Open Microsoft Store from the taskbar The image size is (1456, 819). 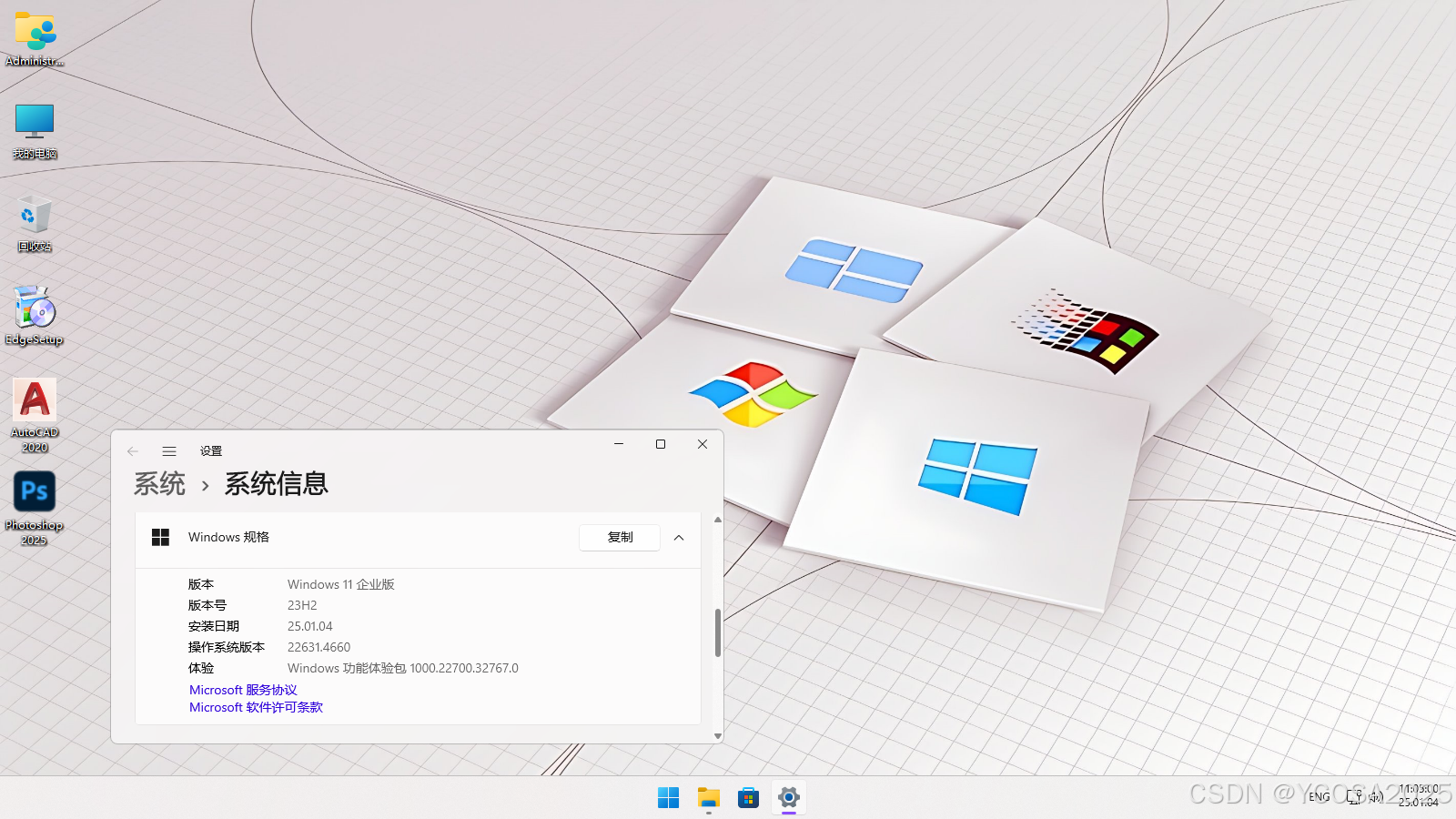(x=748, y=798)
